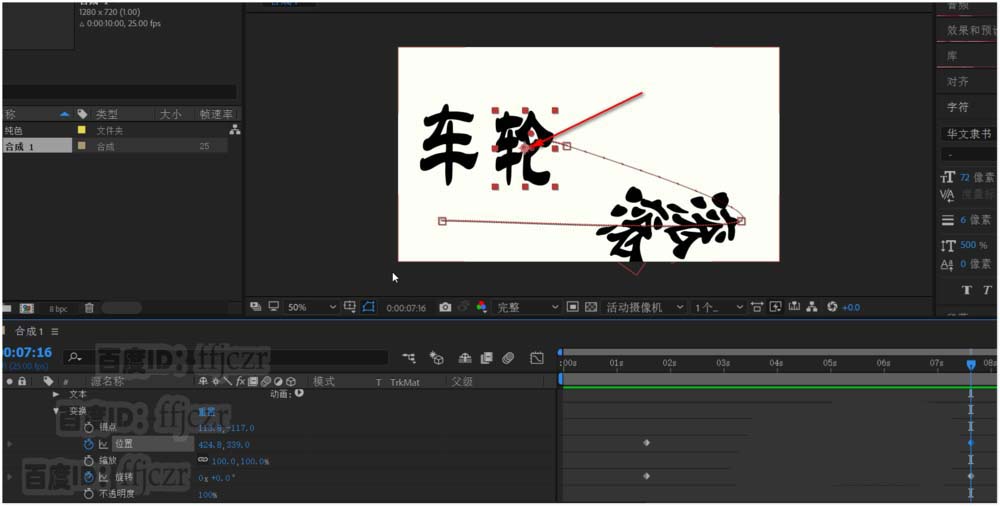Click the position value 424.8,339.0
Screen dimensions: 1000x506
click(224, 444)
